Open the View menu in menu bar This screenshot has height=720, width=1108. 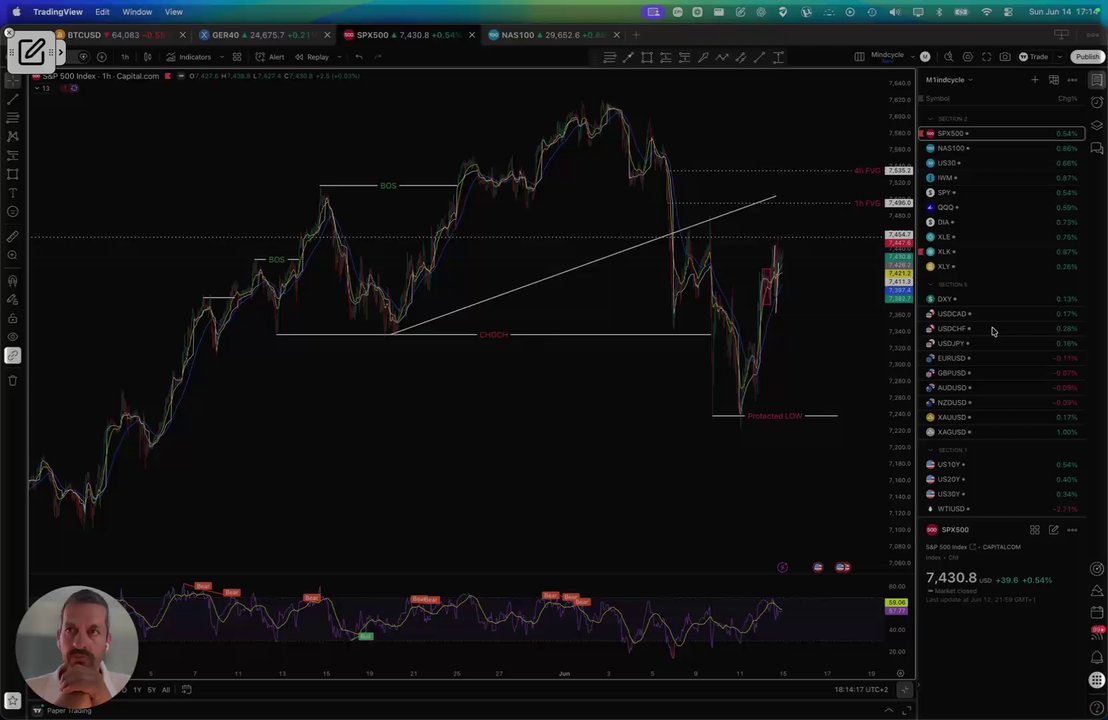(174, 12)
